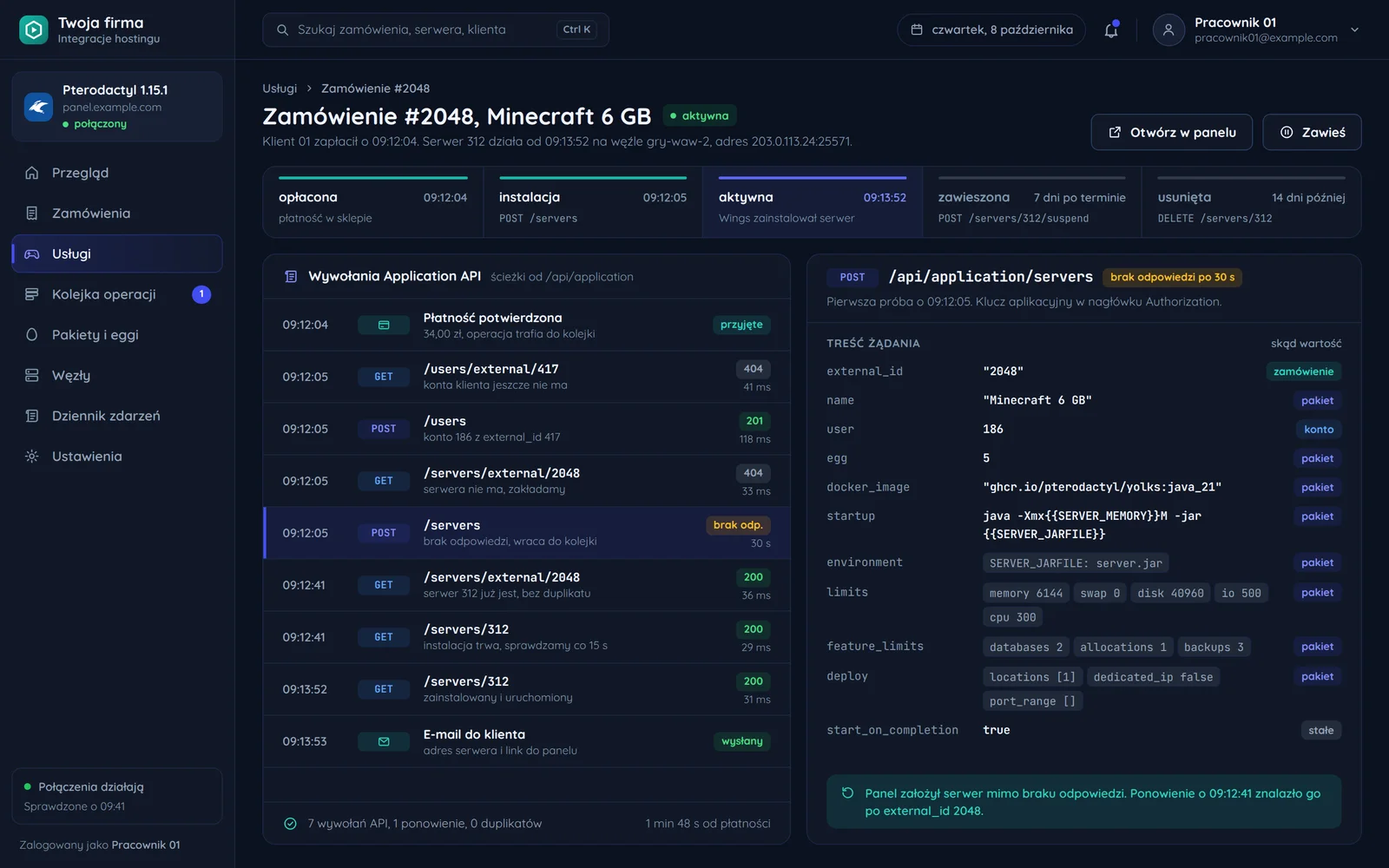Click the retry icon in the green notice

847,793
